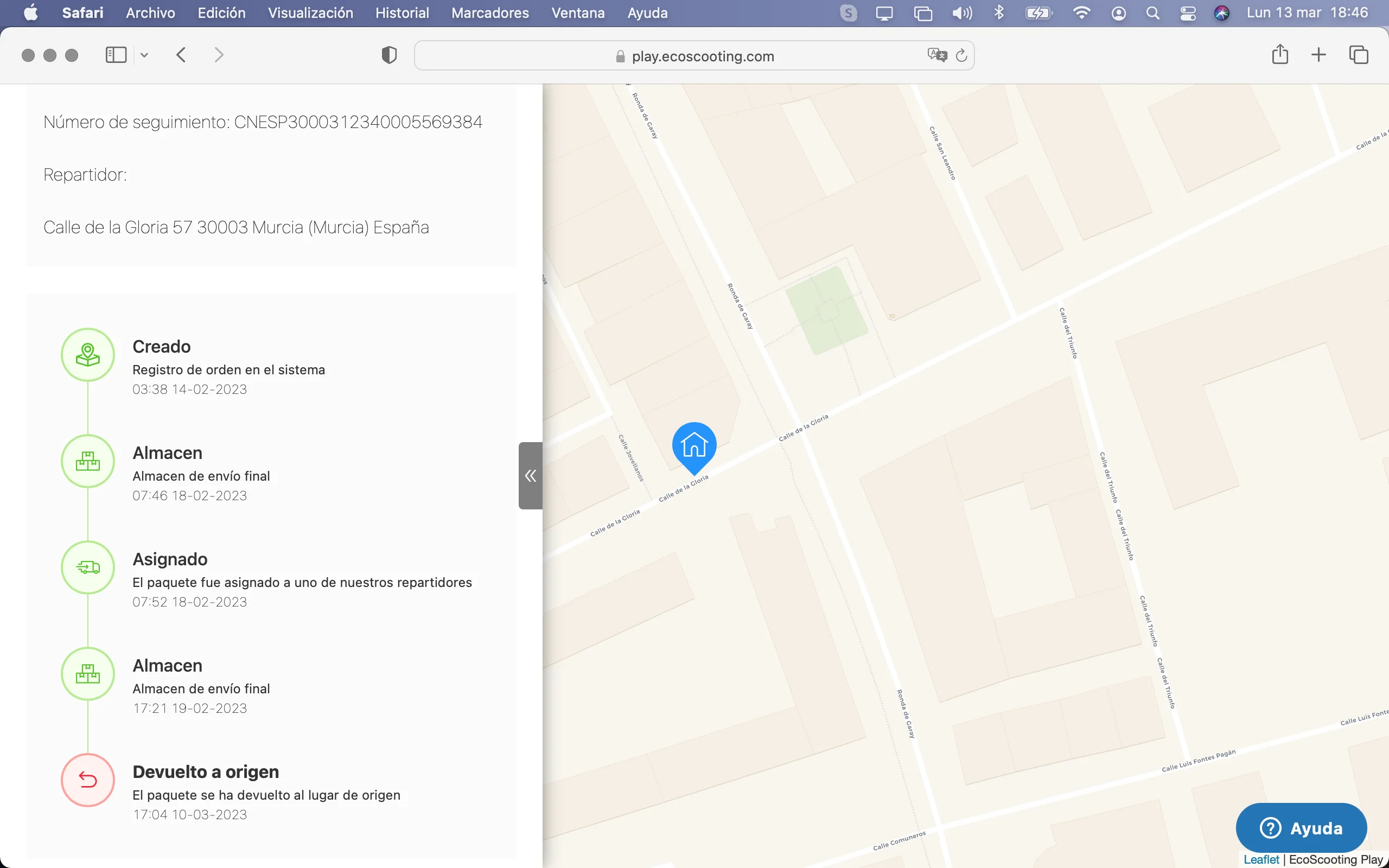Click the blue home marker on the map
This screenshot has height=868, width=1389.
[x=694, y=445]
